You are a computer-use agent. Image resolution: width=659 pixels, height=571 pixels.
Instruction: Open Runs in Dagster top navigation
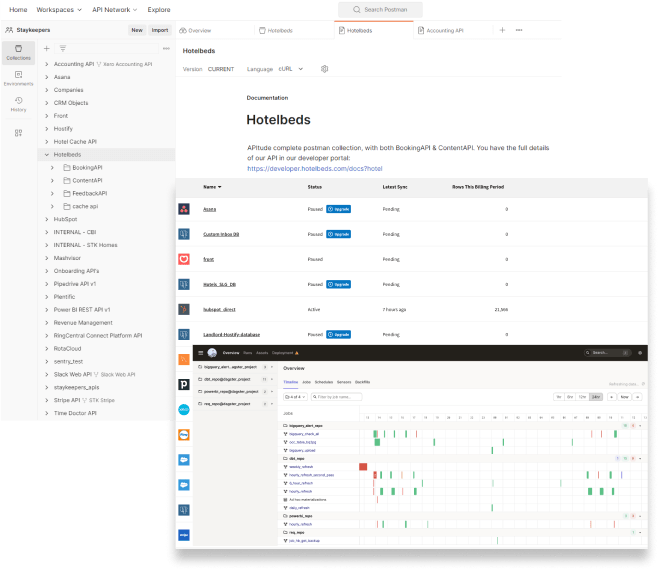[x=248, y=353]
